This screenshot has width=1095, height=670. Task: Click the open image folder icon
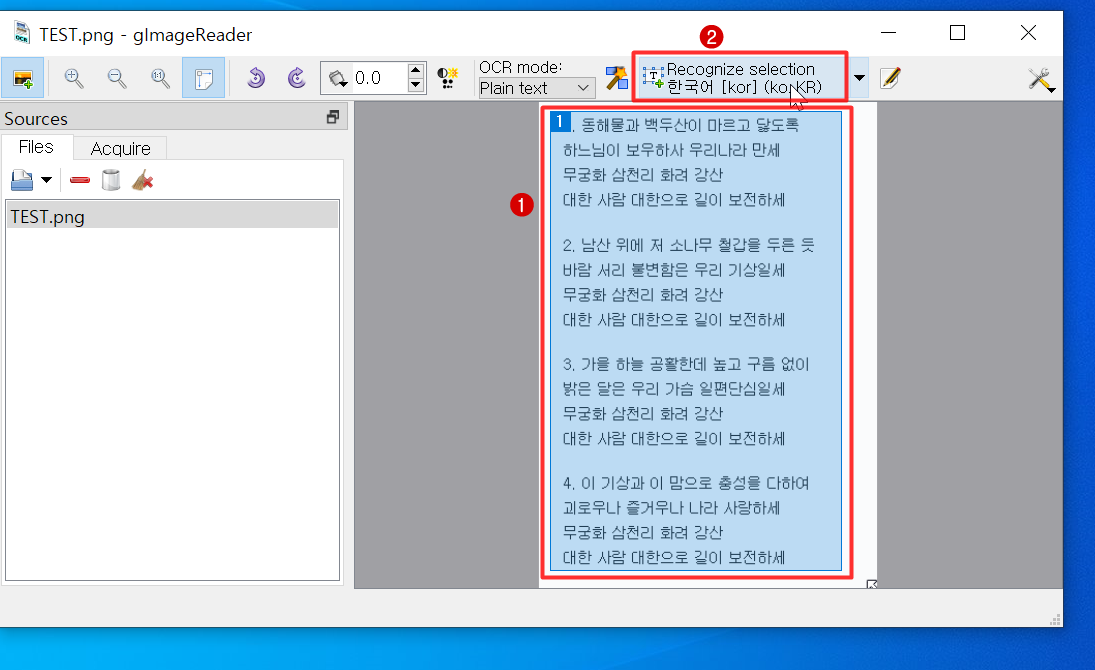point(22,180)
